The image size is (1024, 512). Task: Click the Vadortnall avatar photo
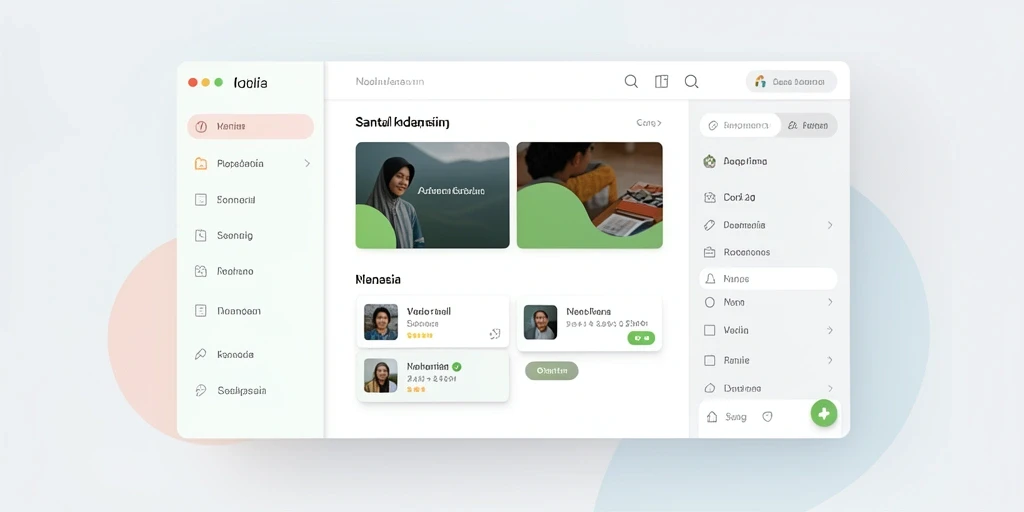click(x=381, y=322)
